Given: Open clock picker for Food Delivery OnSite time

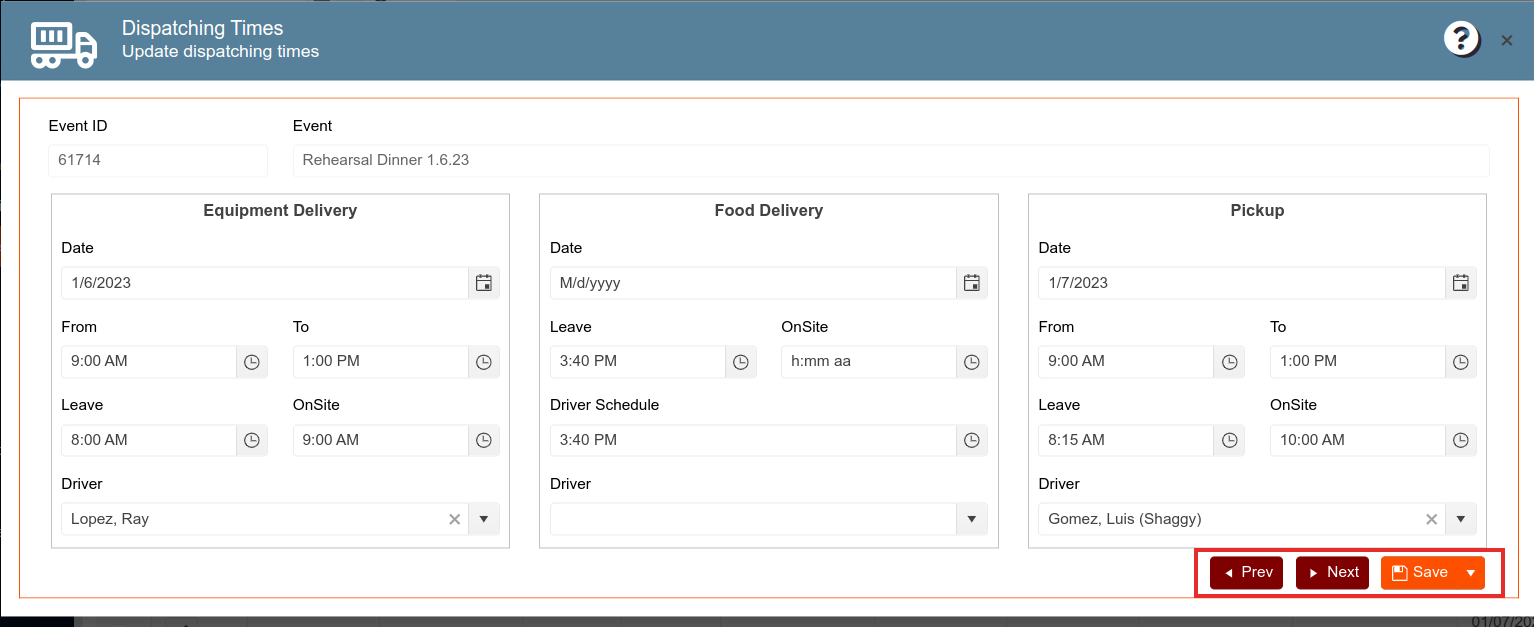Looking at the screenshot, I should pos(972,361).
